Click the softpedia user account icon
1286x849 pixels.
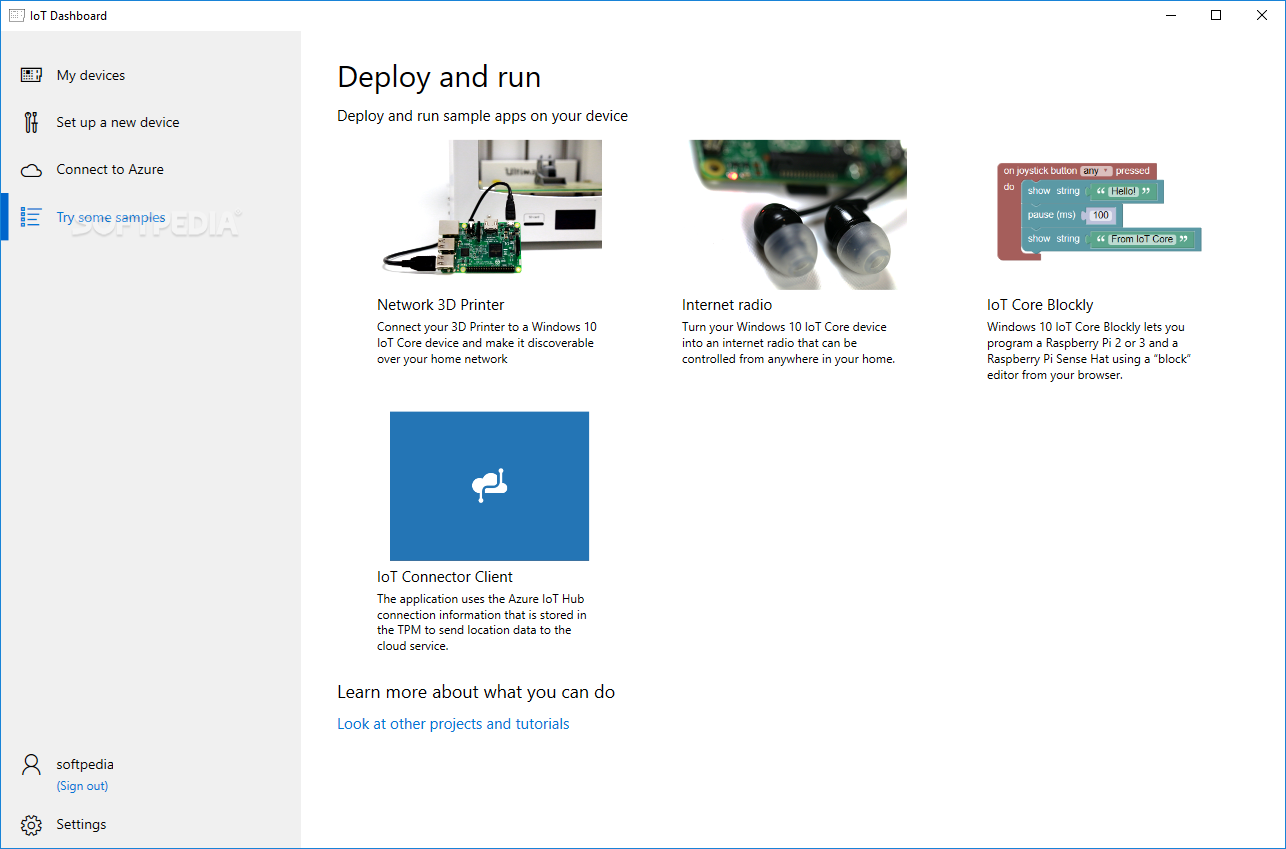click(31, 765)
